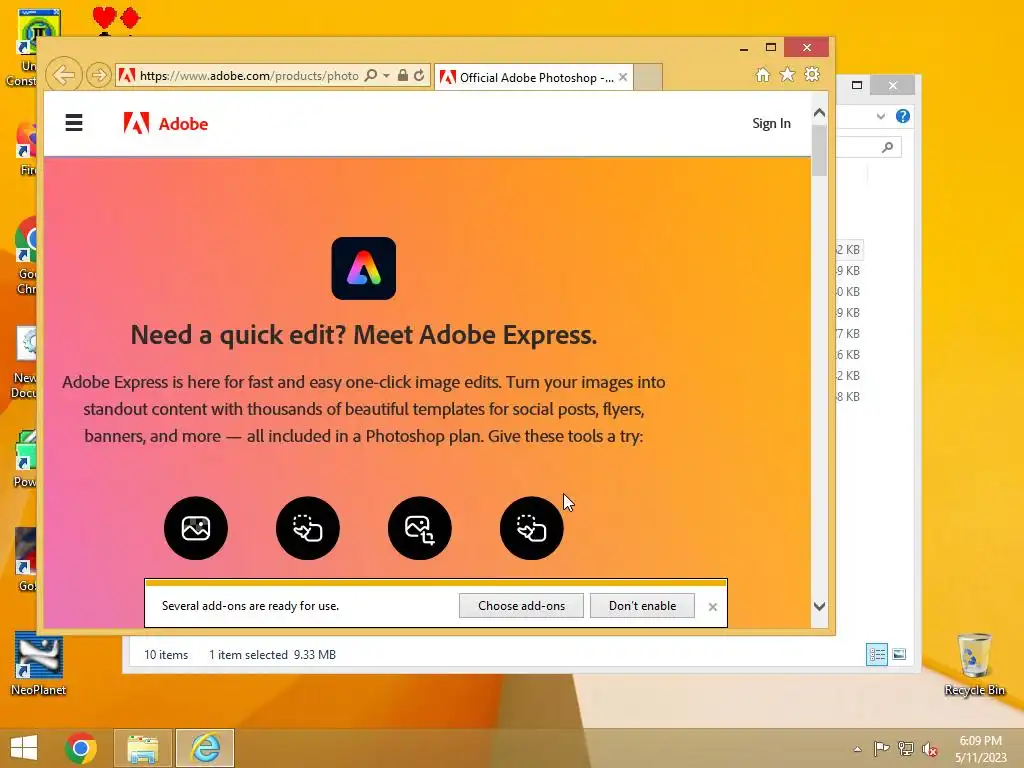Click the vertical scrollbar thumb
This screenshot has height=768, width=1024.
pos(820,150)
